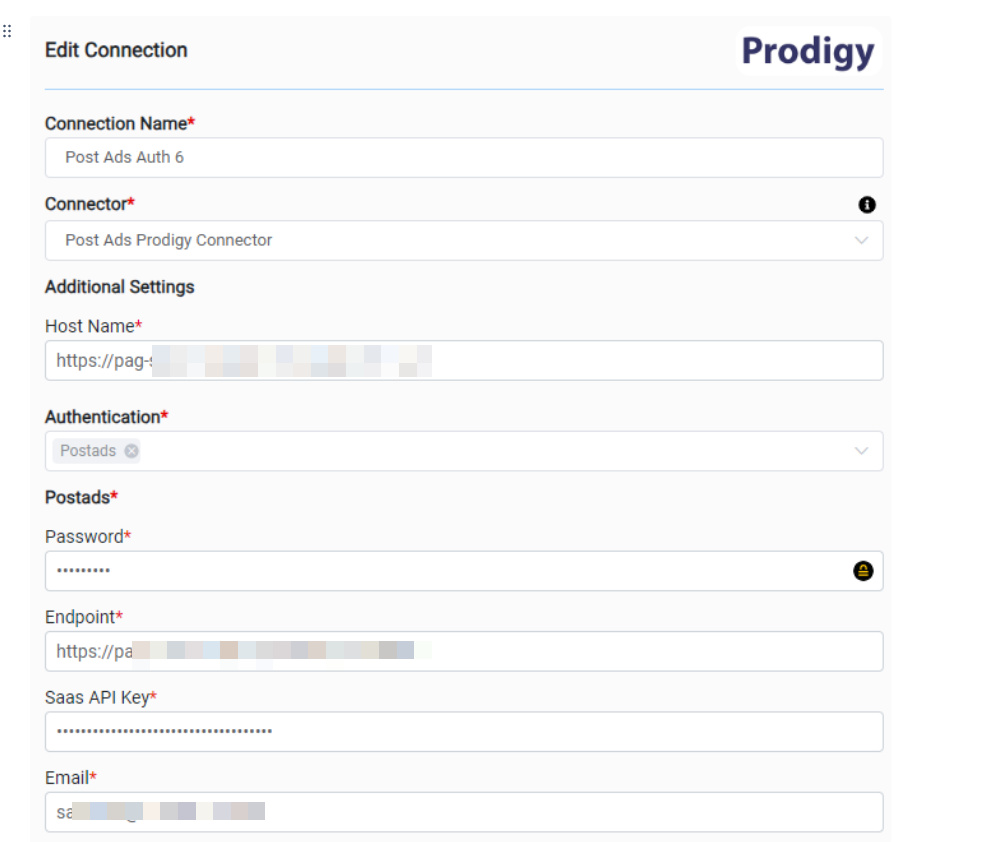The height and width of the screenshot is (842, 1001).
Task: Click the lock icon in Password field
Action: click(x=863, y=571)
